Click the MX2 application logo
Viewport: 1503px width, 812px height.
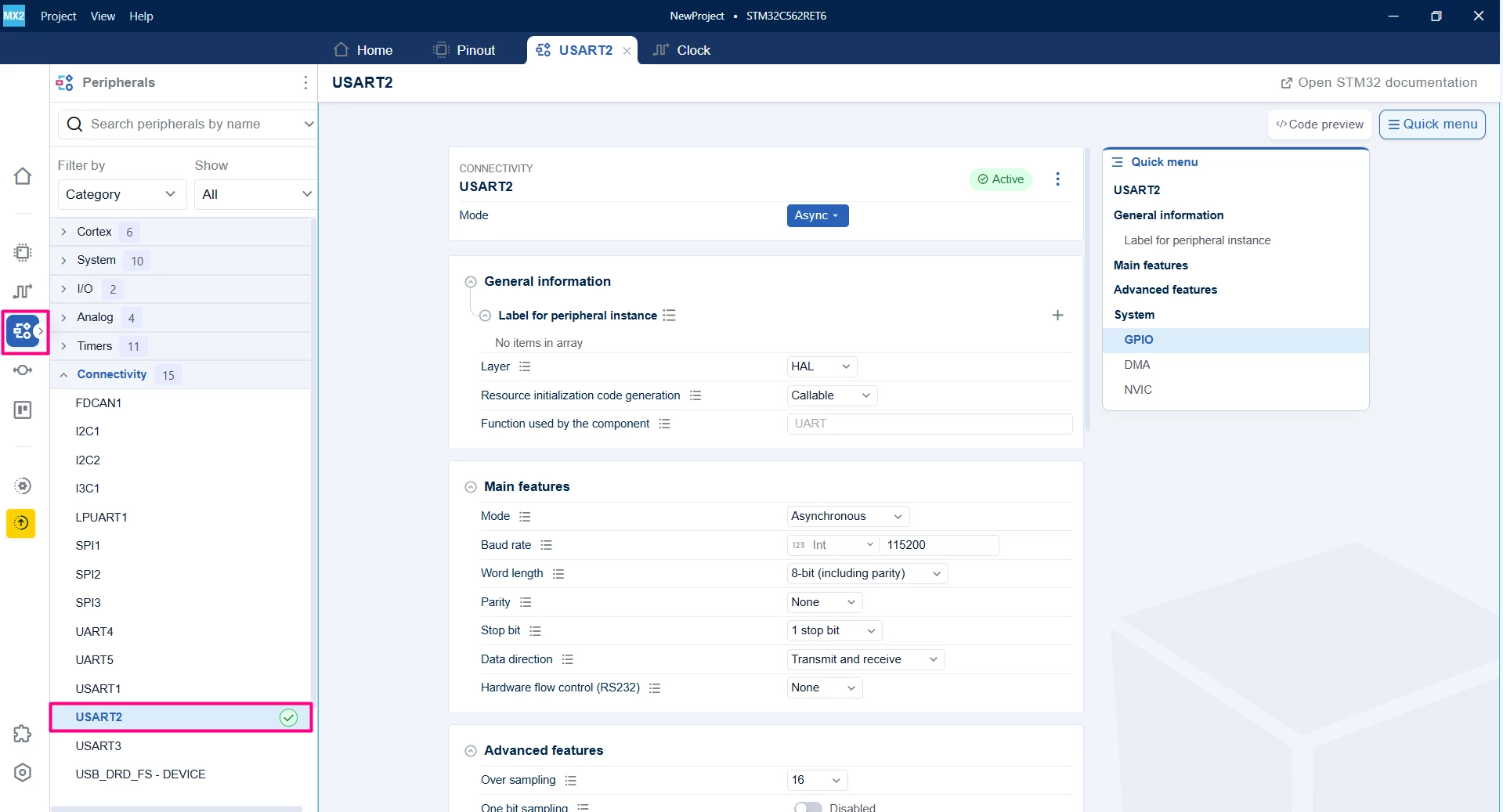click(14, 16)
